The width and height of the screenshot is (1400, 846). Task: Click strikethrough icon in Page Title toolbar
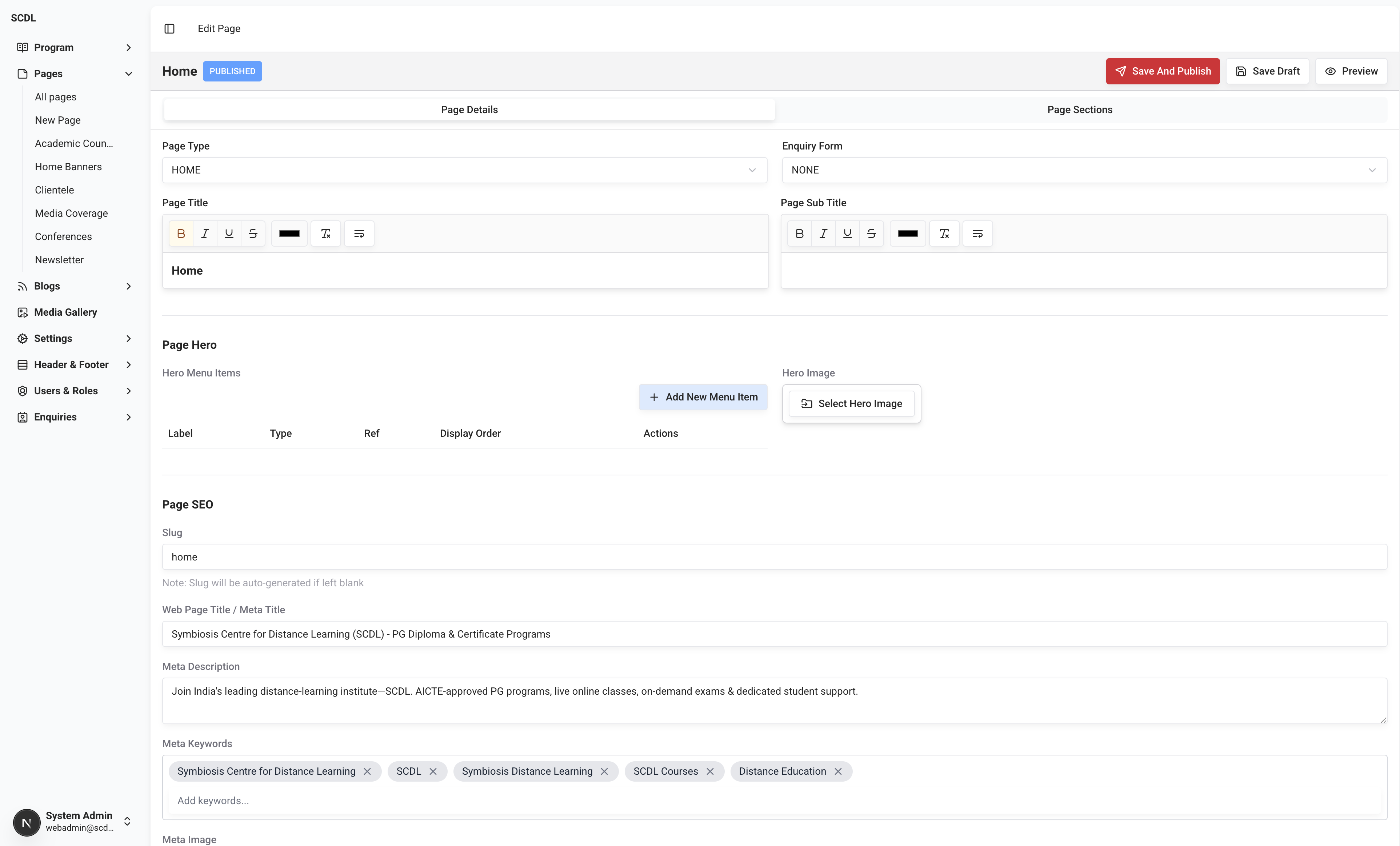tap(253, 234)
